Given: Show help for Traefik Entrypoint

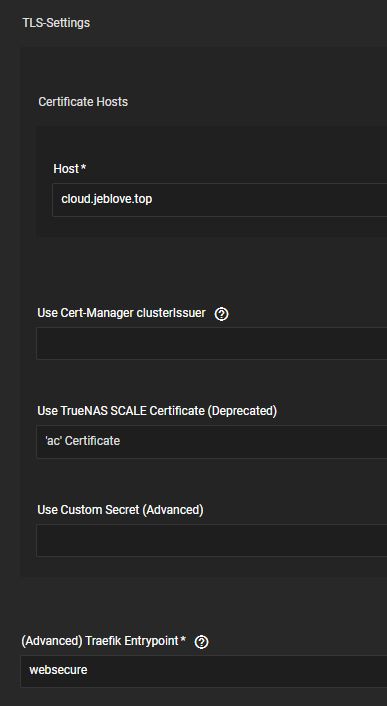Looking at the screenshot, I should 201,642.
